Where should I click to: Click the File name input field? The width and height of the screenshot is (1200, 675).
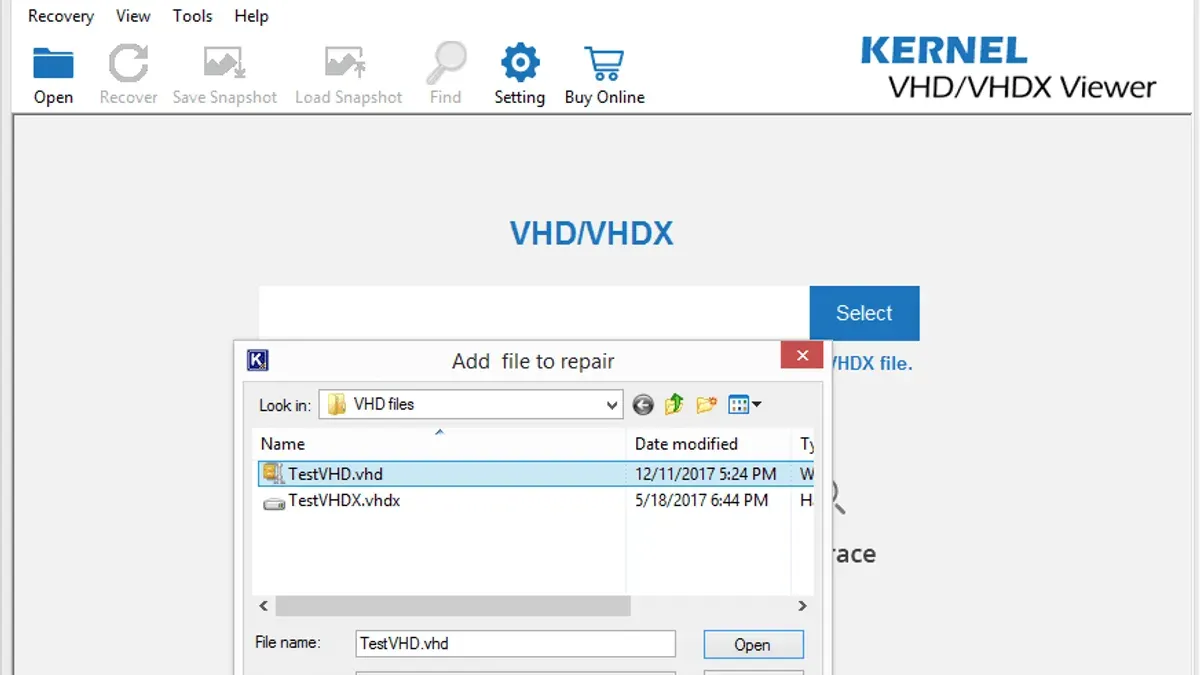(x=516, y=643)
